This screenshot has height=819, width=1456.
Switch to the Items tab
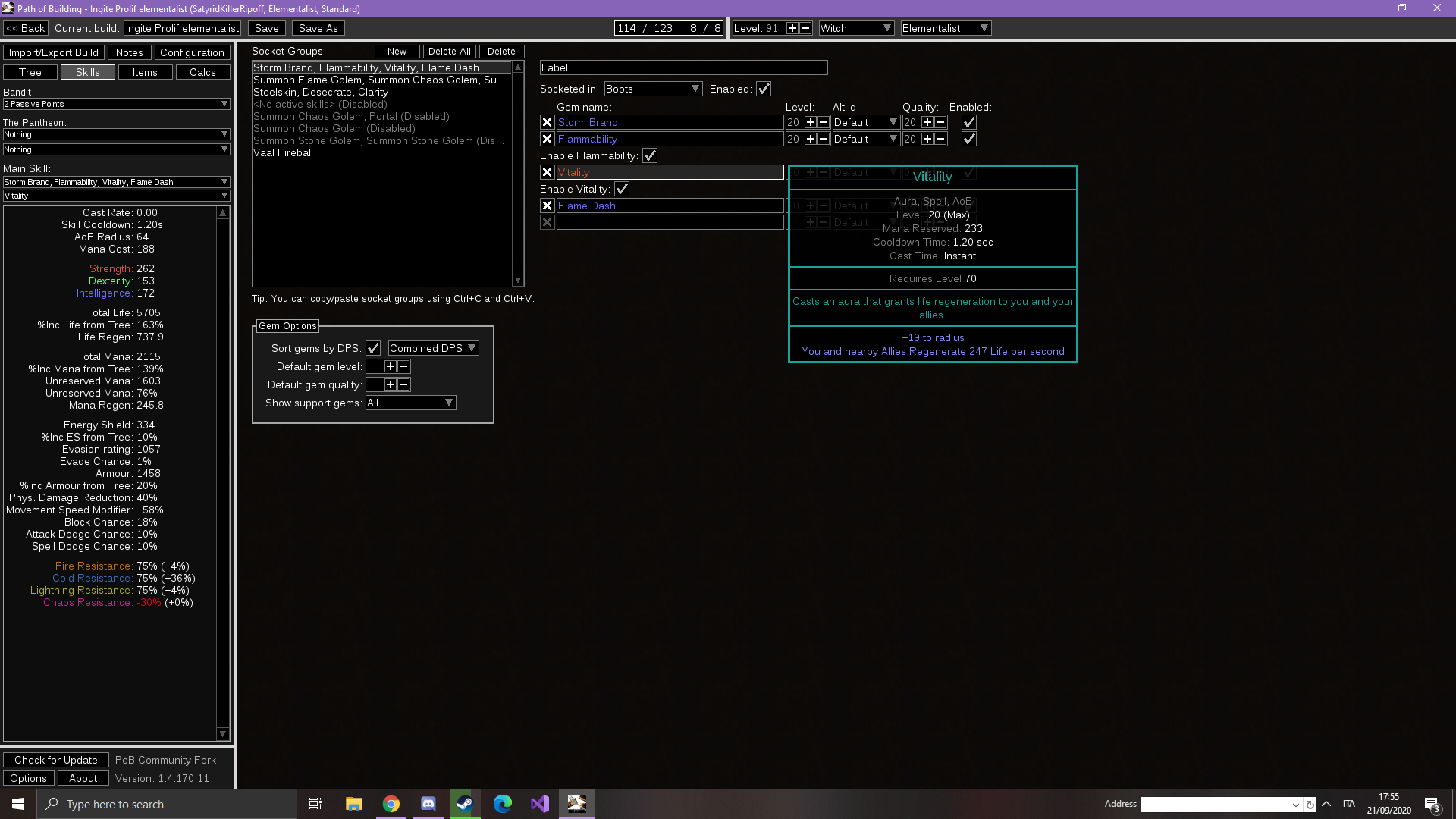pos(145,72)
